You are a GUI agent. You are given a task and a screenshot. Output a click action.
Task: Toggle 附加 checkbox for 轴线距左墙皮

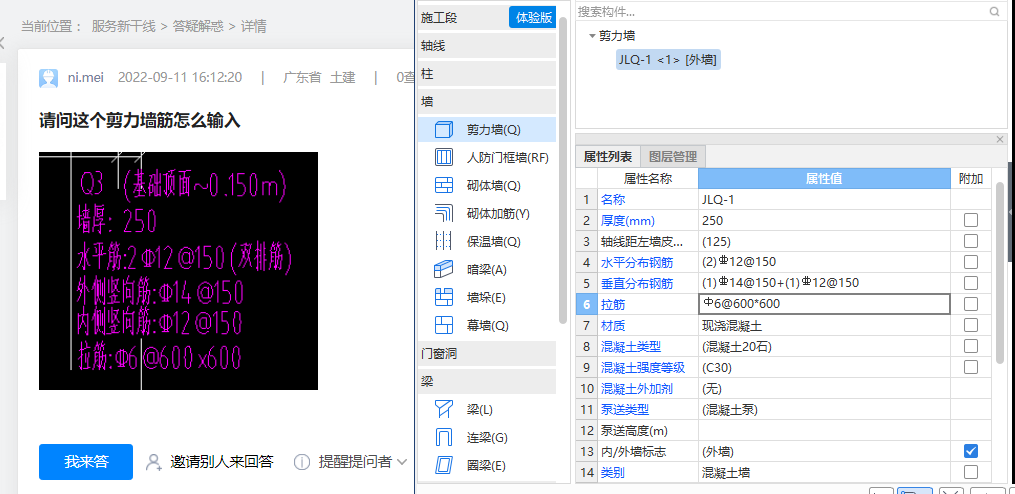[x=970, y=241]
